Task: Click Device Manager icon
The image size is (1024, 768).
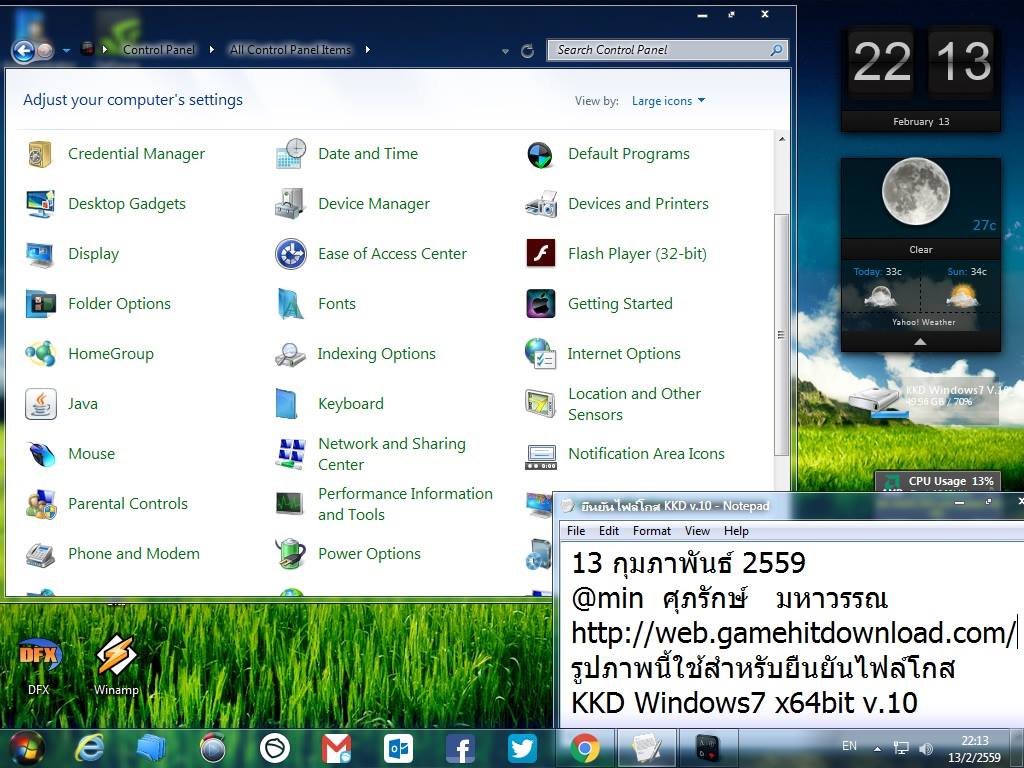Action: point(291,204)
